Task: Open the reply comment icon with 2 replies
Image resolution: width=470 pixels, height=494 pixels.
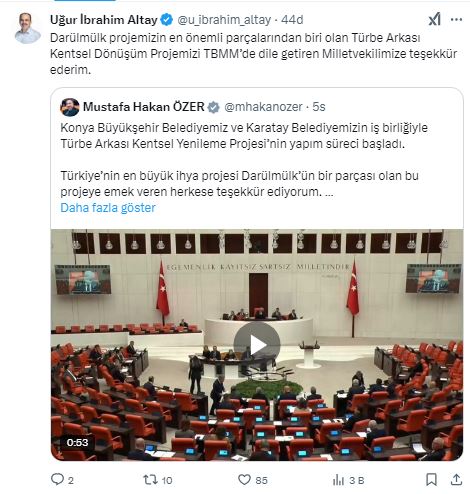Action: coord(57,479)
